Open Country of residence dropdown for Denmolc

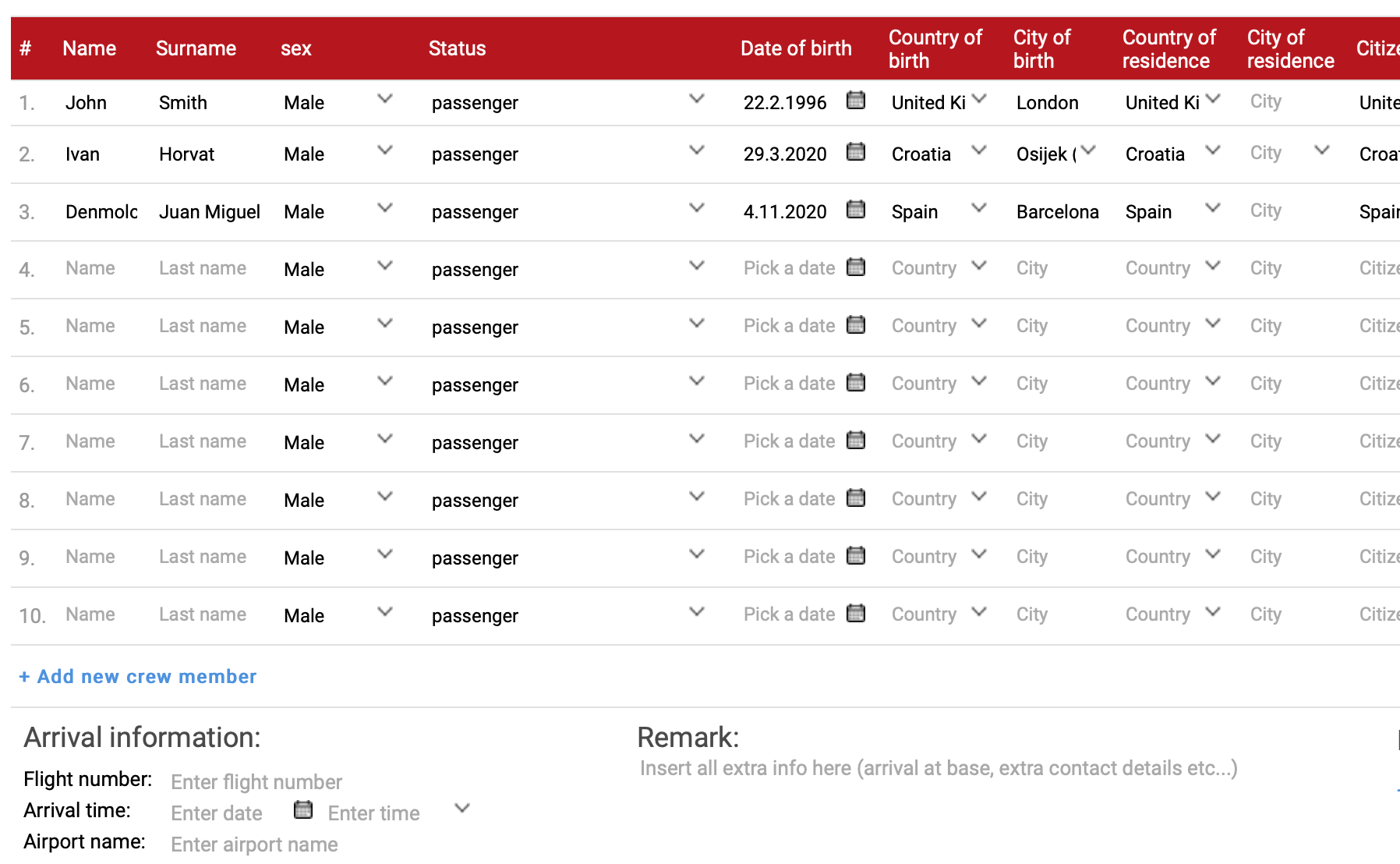click(x=1212, y=208)
